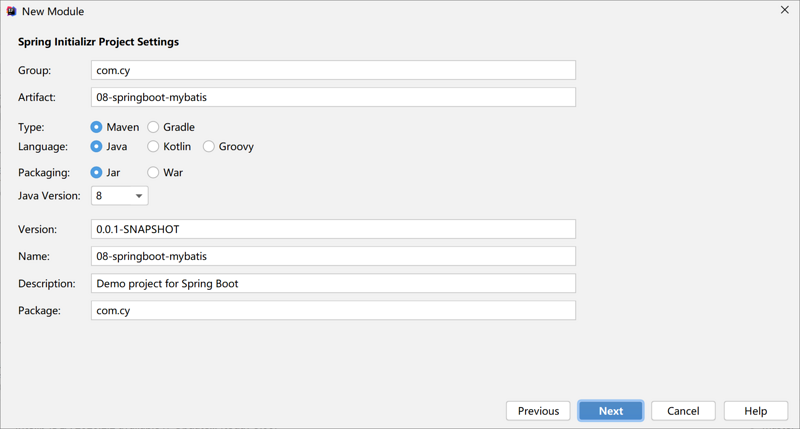The image size is (800, 429).
Task: Edit the Description field text
Action: click(333, 283)
